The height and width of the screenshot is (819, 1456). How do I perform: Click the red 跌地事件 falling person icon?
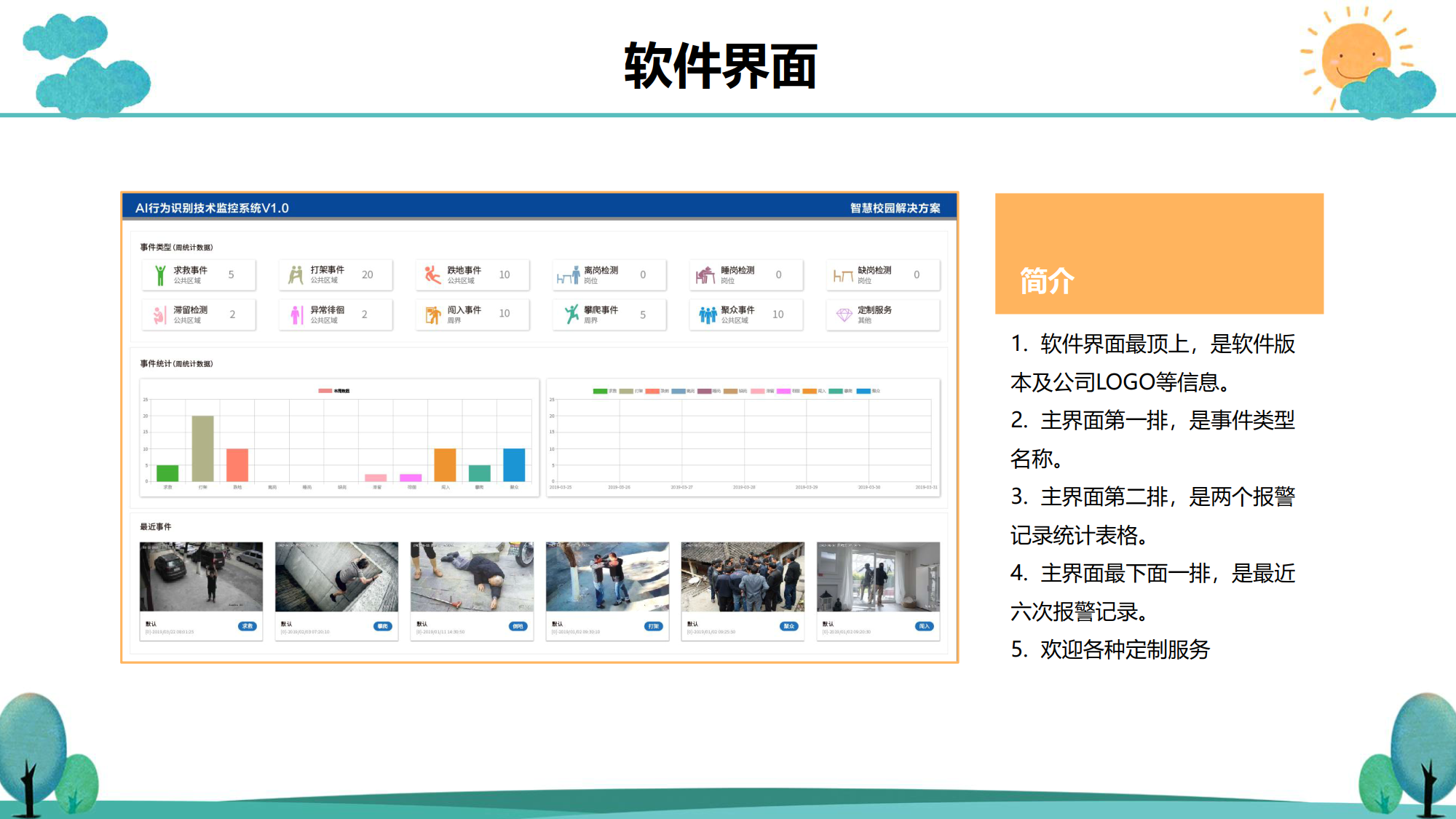click(x=432, y=274)
